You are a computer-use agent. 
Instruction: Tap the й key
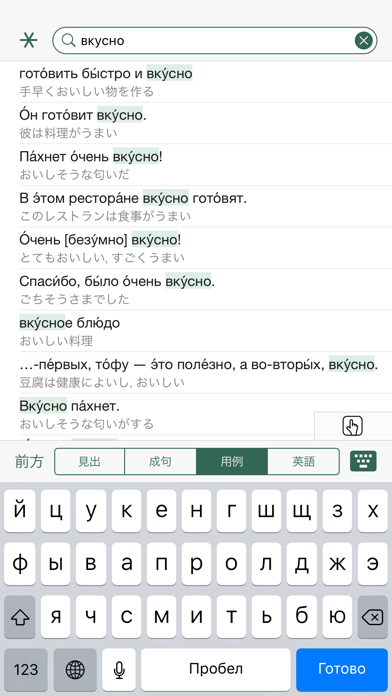pos(20,511)
